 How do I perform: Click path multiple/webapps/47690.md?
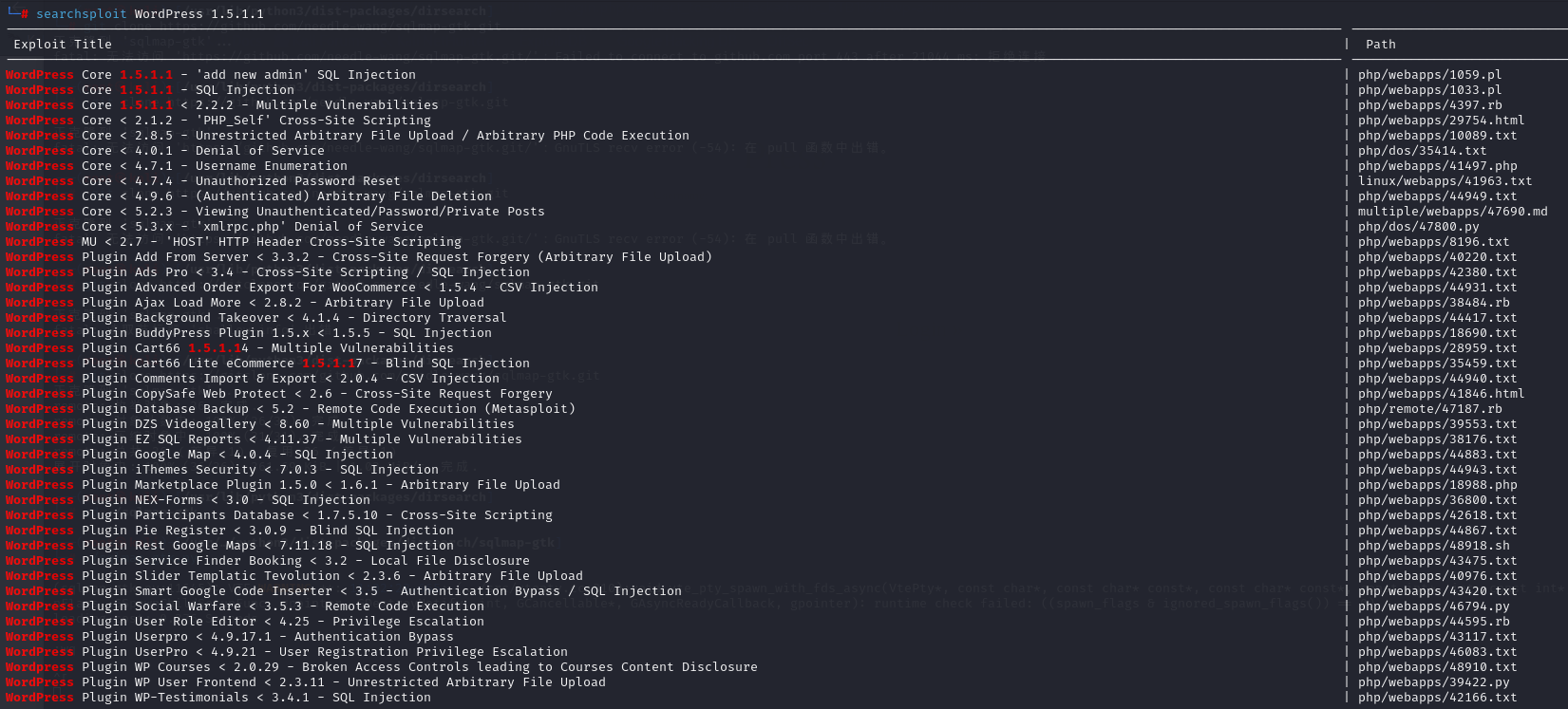[x=1452, y=211]
